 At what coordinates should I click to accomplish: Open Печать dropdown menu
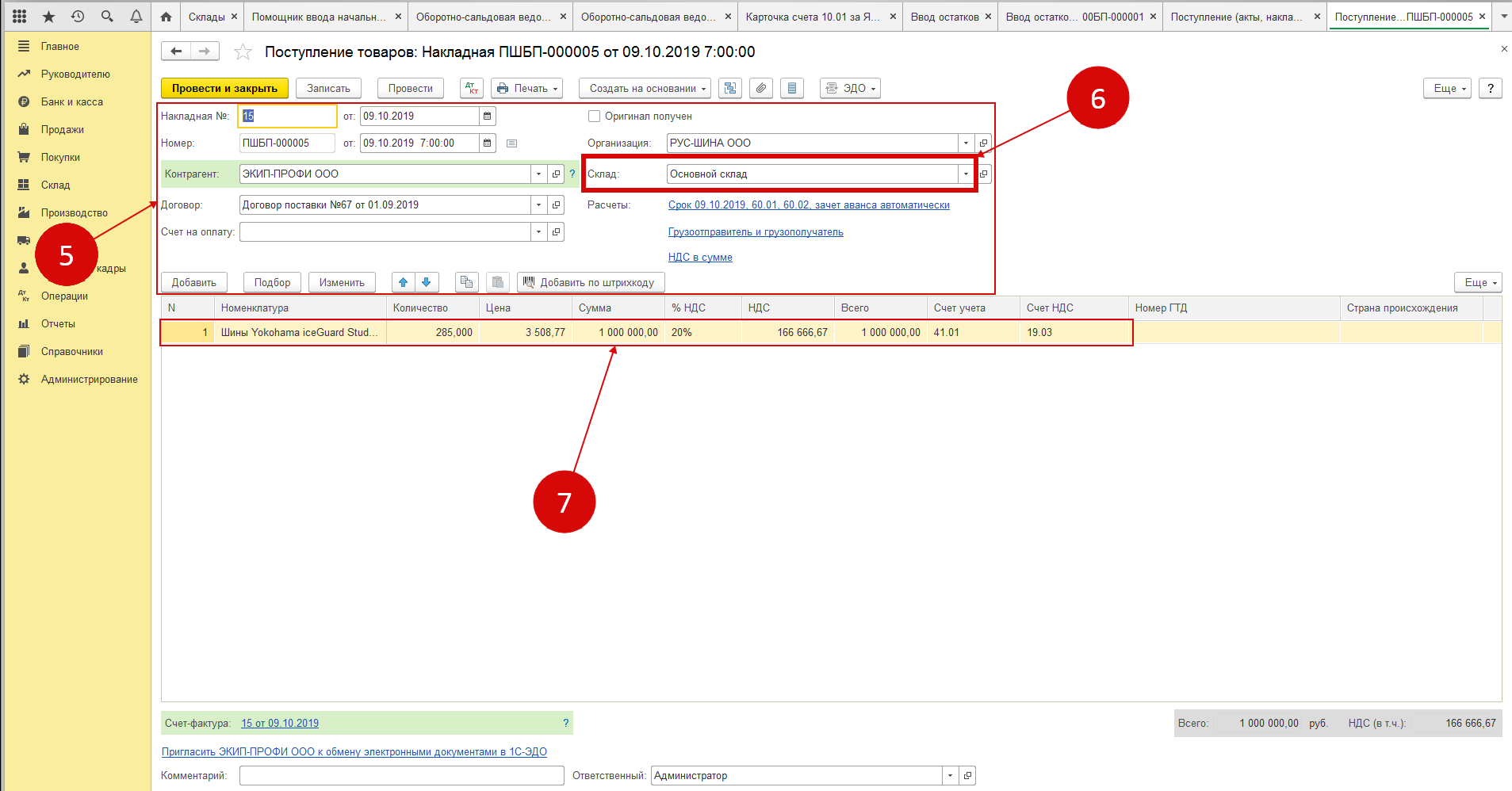coord(526,88)
